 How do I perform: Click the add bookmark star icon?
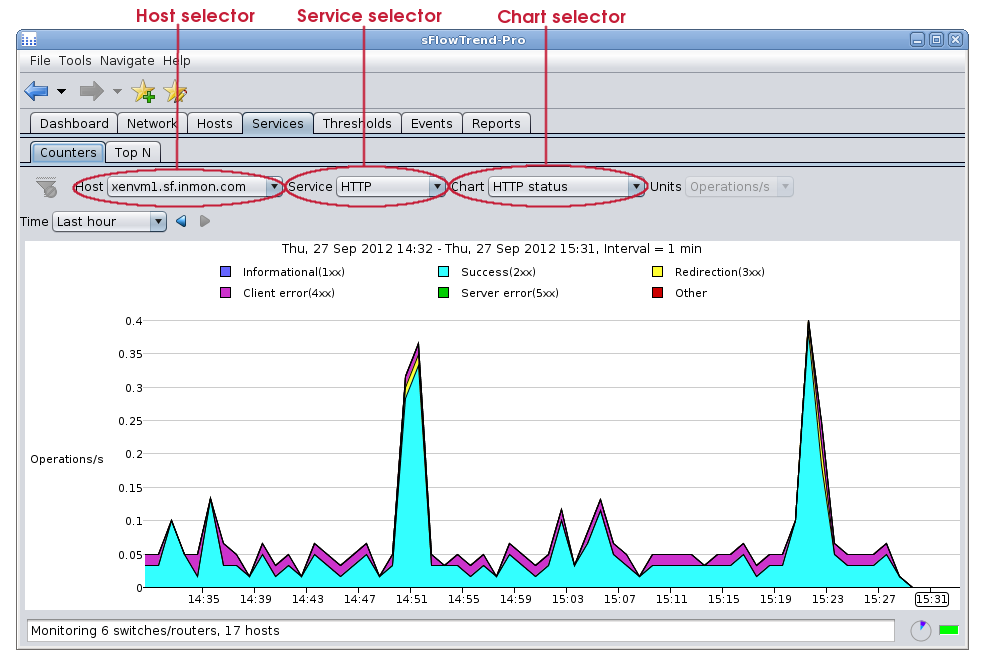(143, 92)
